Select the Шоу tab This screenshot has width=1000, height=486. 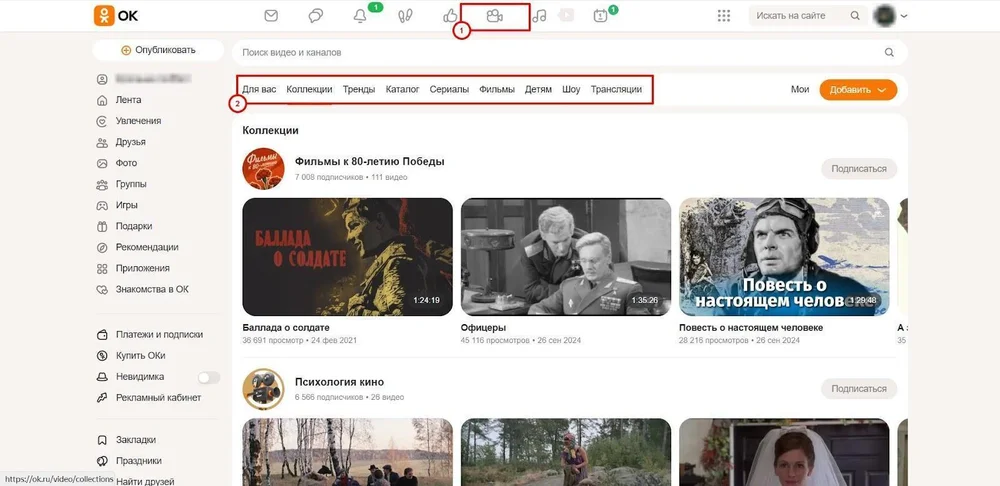[571, 89]
